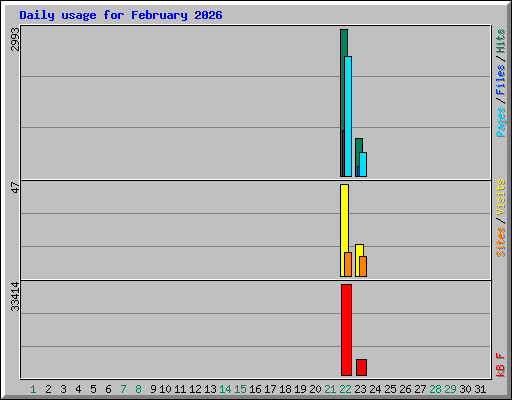Click day label '14' on the x-axis
512x400 pixels.
(x=225, y=389)
